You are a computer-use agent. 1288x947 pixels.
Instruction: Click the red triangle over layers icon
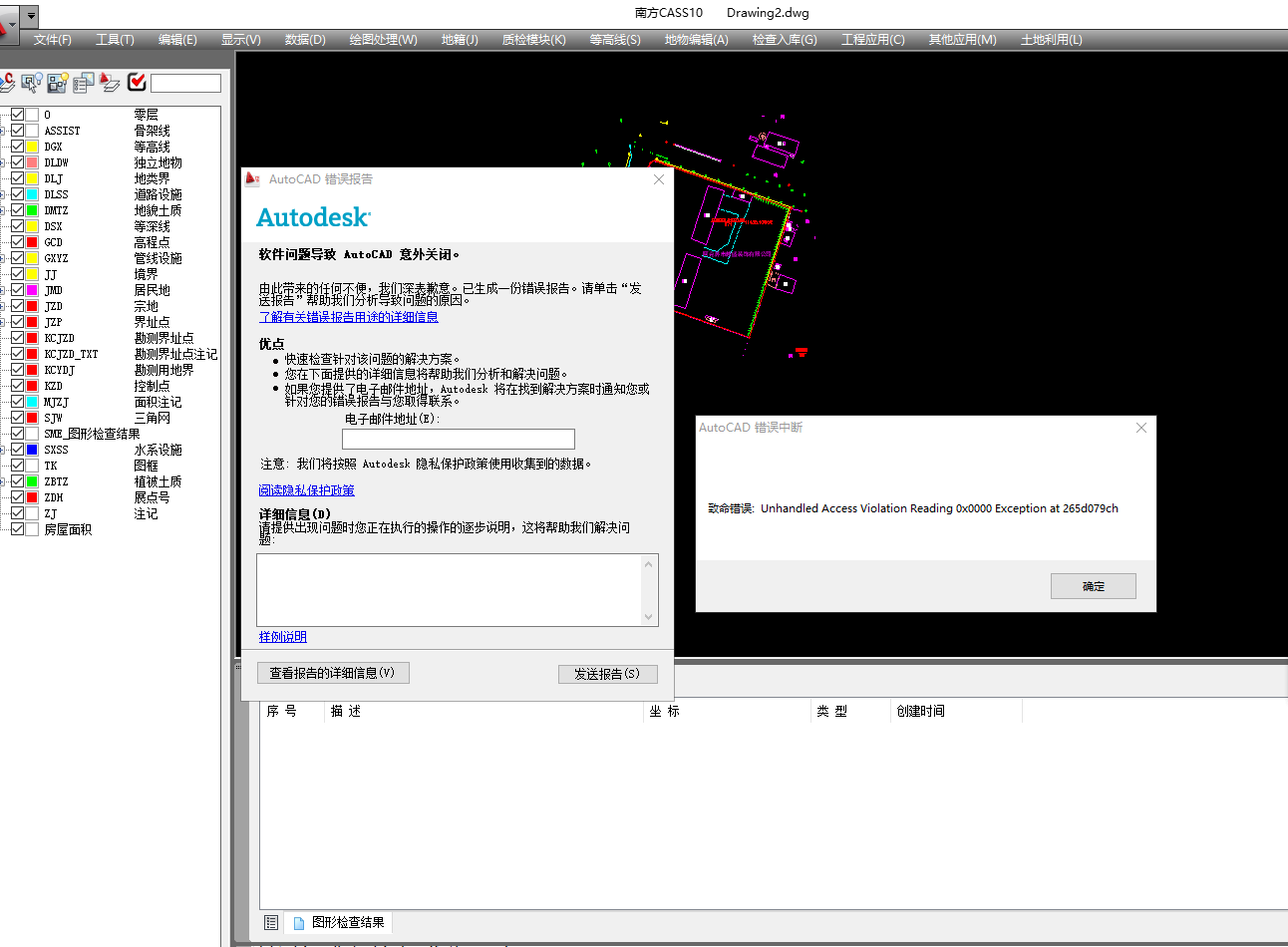(110, 83)
